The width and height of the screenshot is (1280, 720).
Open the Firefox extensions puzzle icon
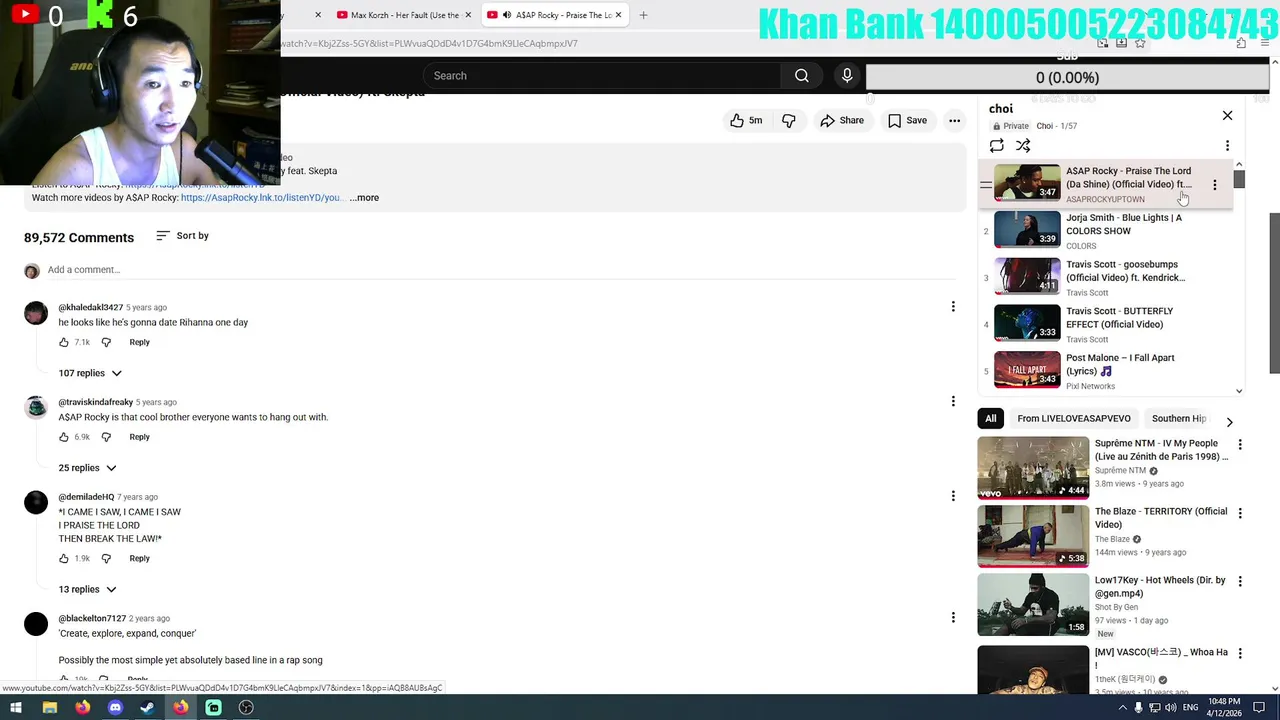point(1241,43)
